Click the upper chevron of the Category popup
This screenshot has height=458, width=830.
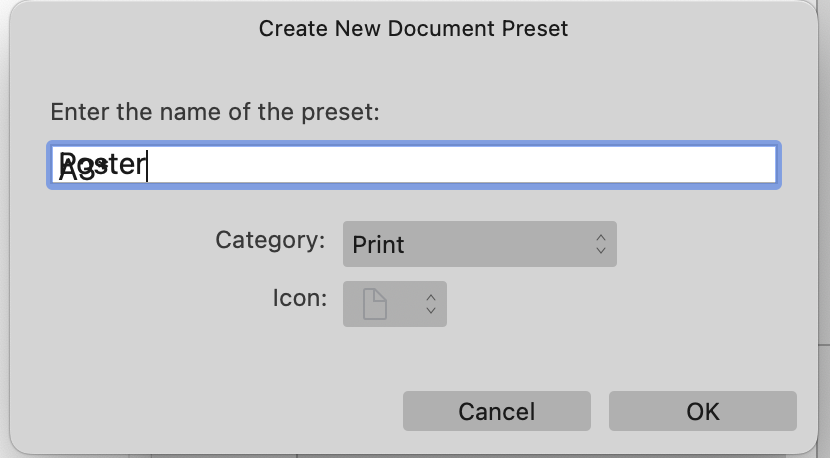tap(600, 238)
